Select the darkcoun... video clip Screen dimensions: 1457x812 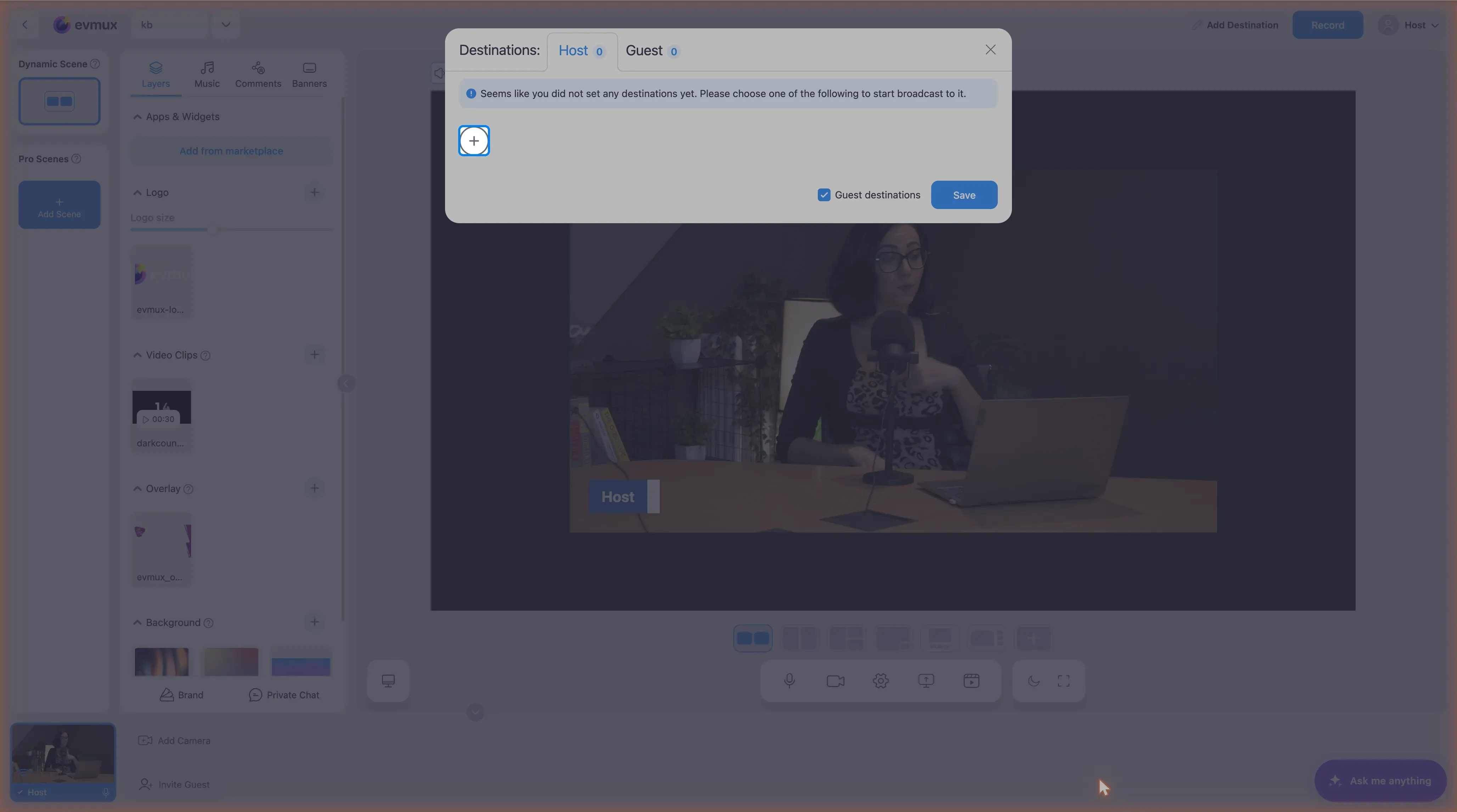(161, 416)
